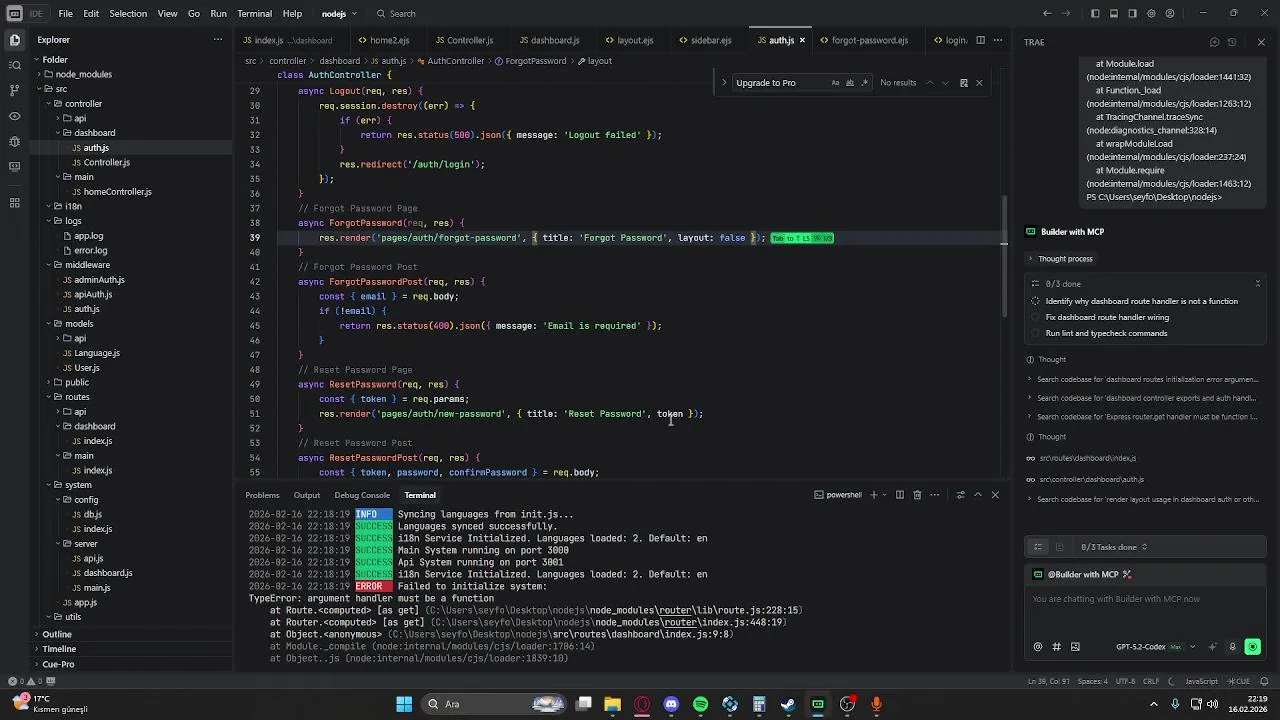
Task: Toggle the bottom panel layout icon
Action: click(x=1114, y=13)
